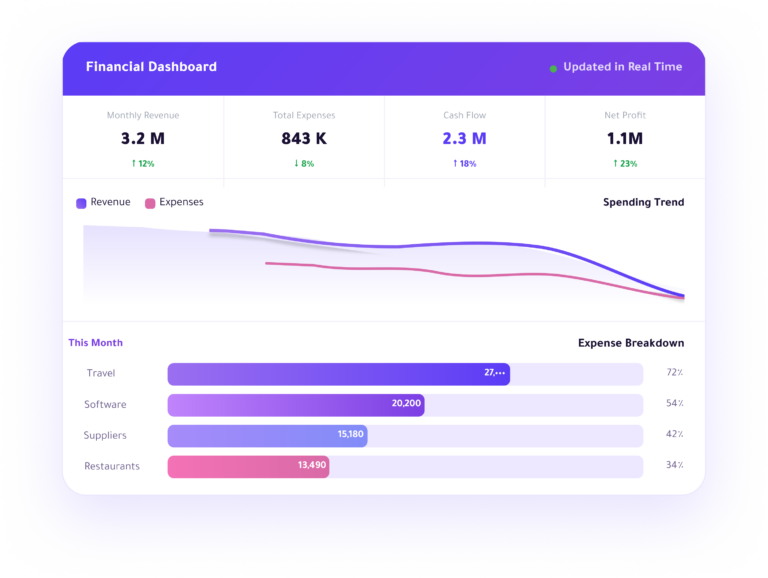
Task: Click the 54% Software percentage
Action: pos(674,403)
